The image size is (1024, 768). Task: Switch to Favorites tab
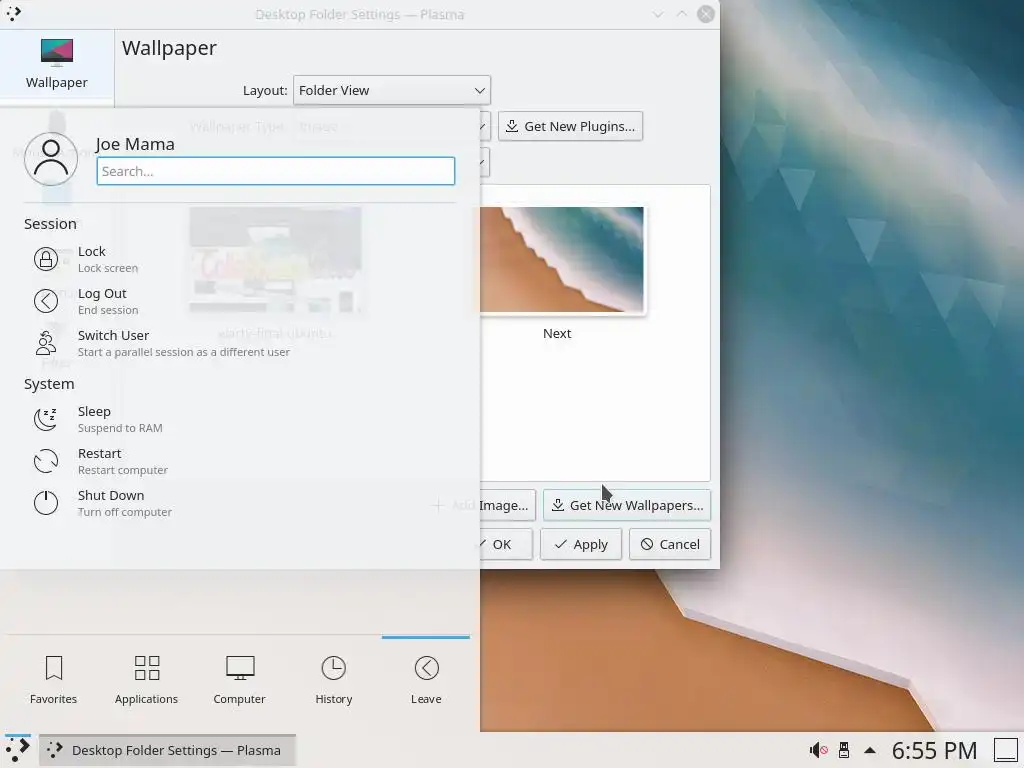54,680
